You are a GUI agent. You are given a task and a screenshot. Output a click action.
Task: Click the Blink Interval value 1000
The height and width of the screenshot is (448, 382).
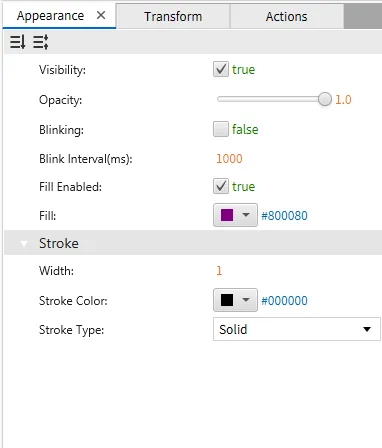229,159
